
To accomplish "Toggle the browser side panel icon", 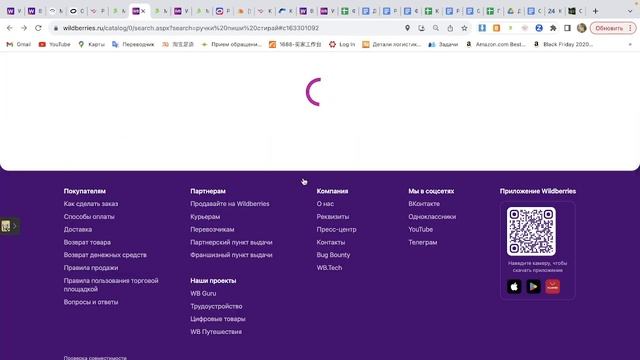I will [x=567, y=28].
